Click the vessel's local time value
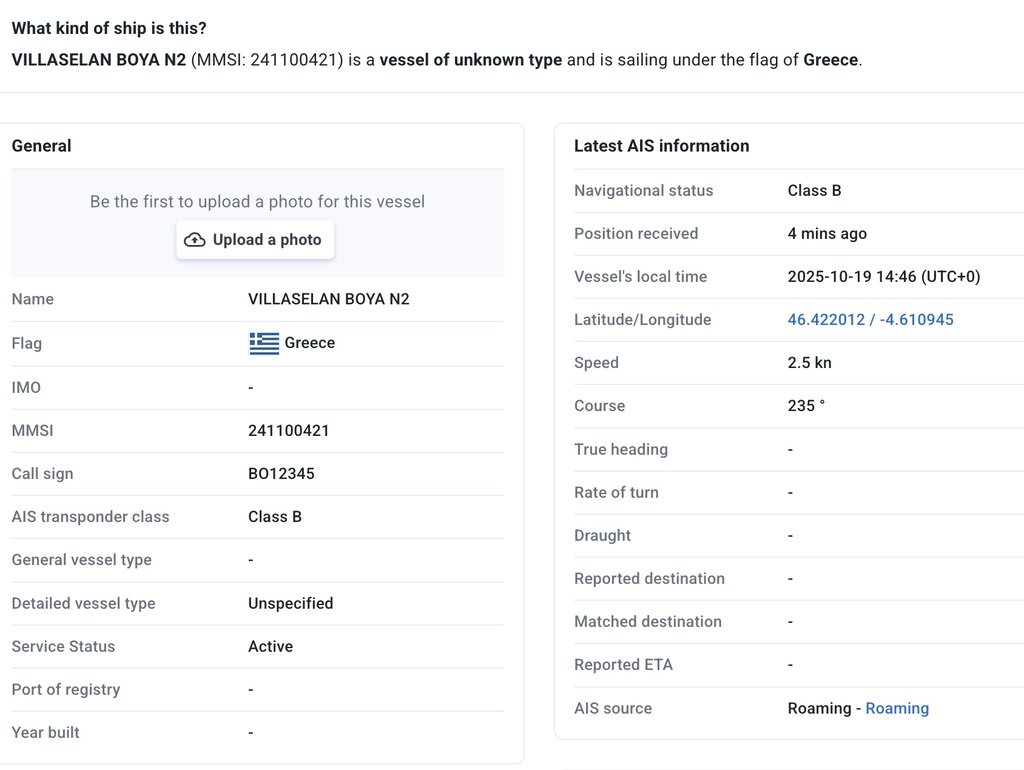 (x=883, y=277)
